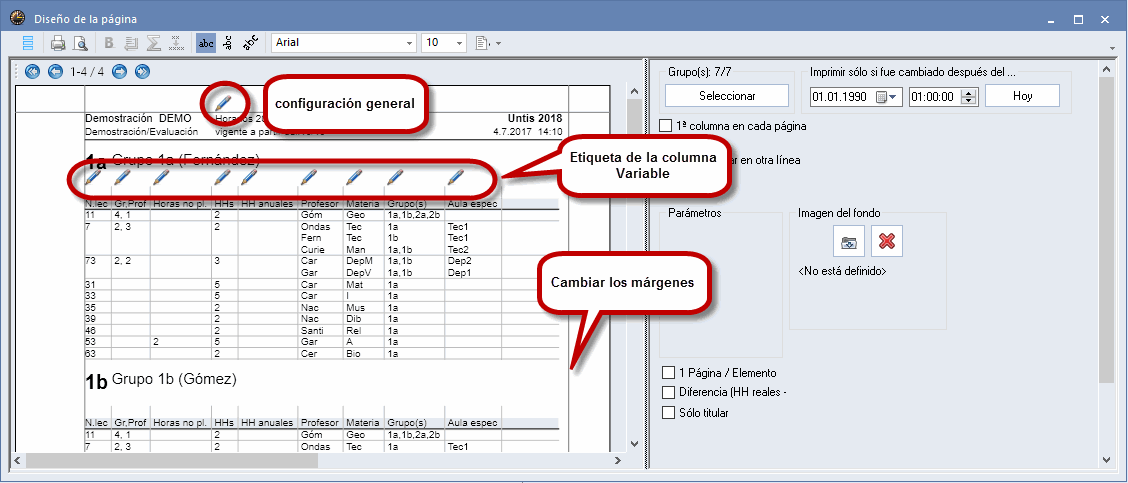Open the print preview icon
The height and width of the screenshot is (483, 1128).
click(80, 43)
